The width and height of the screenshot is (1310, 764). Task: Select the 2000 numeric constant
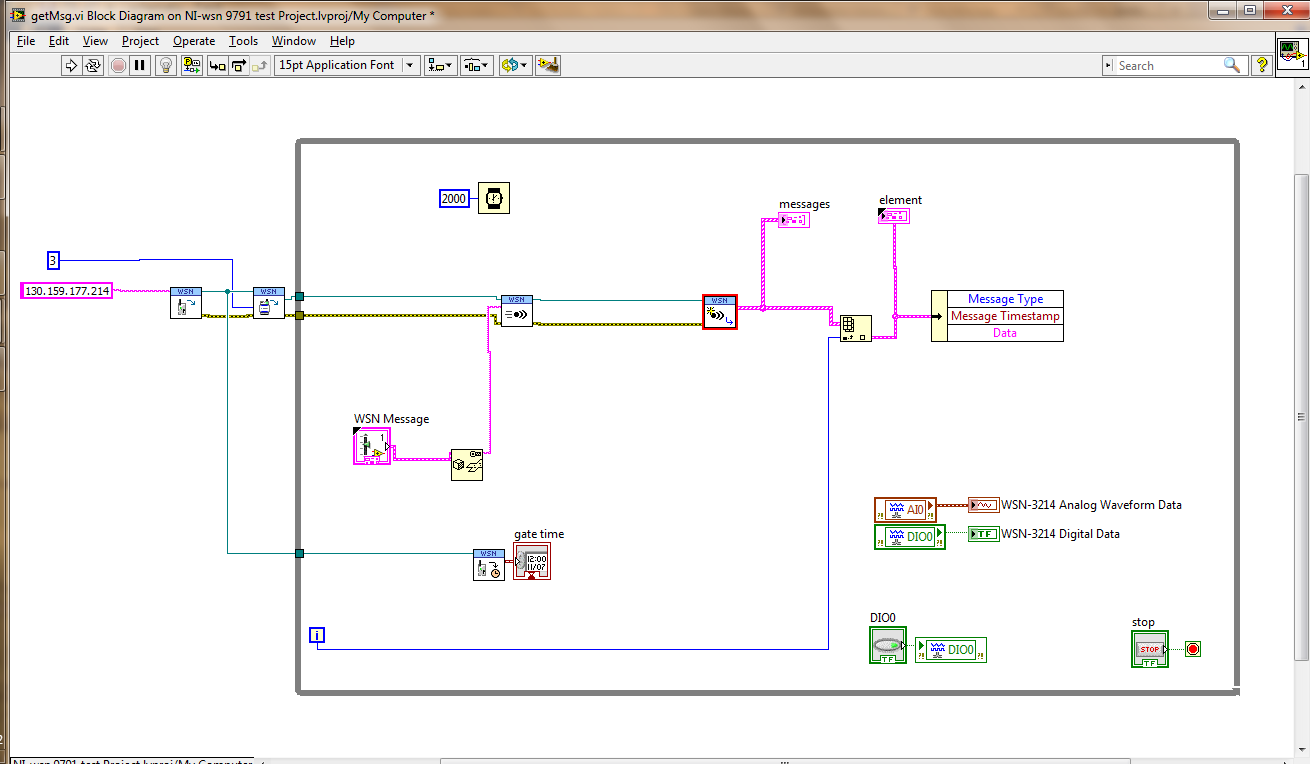coord(454,199)
